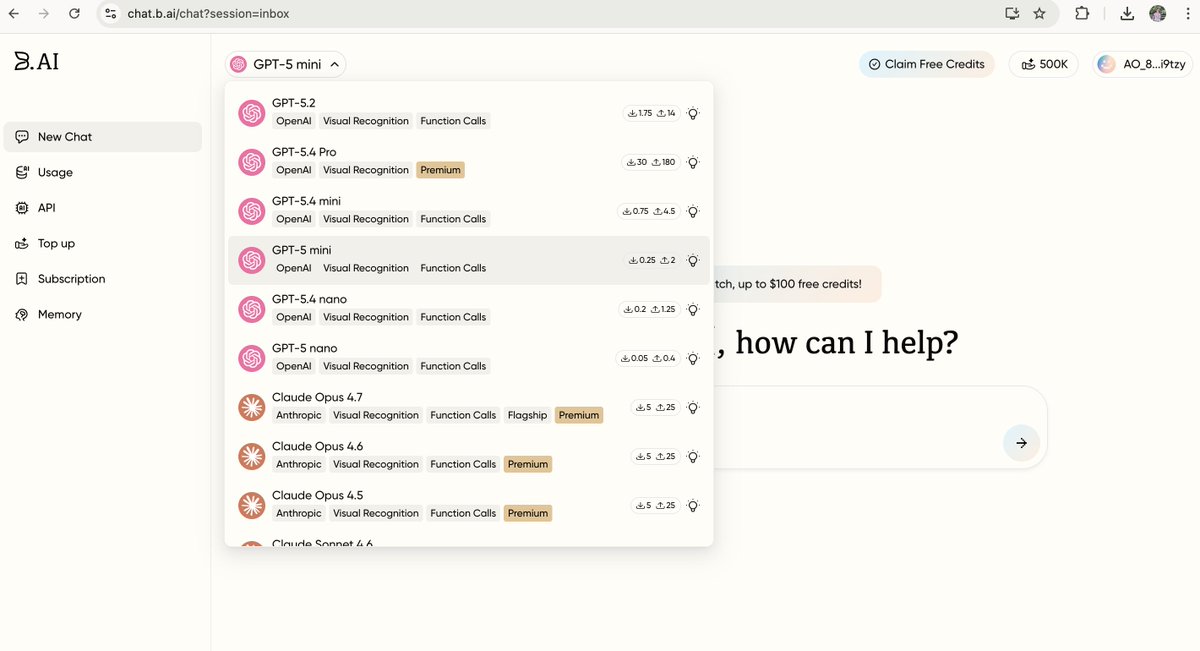Open New Chat in the sidebar
The height and width of the screenshot is (651, 1200).
[103, 137]
